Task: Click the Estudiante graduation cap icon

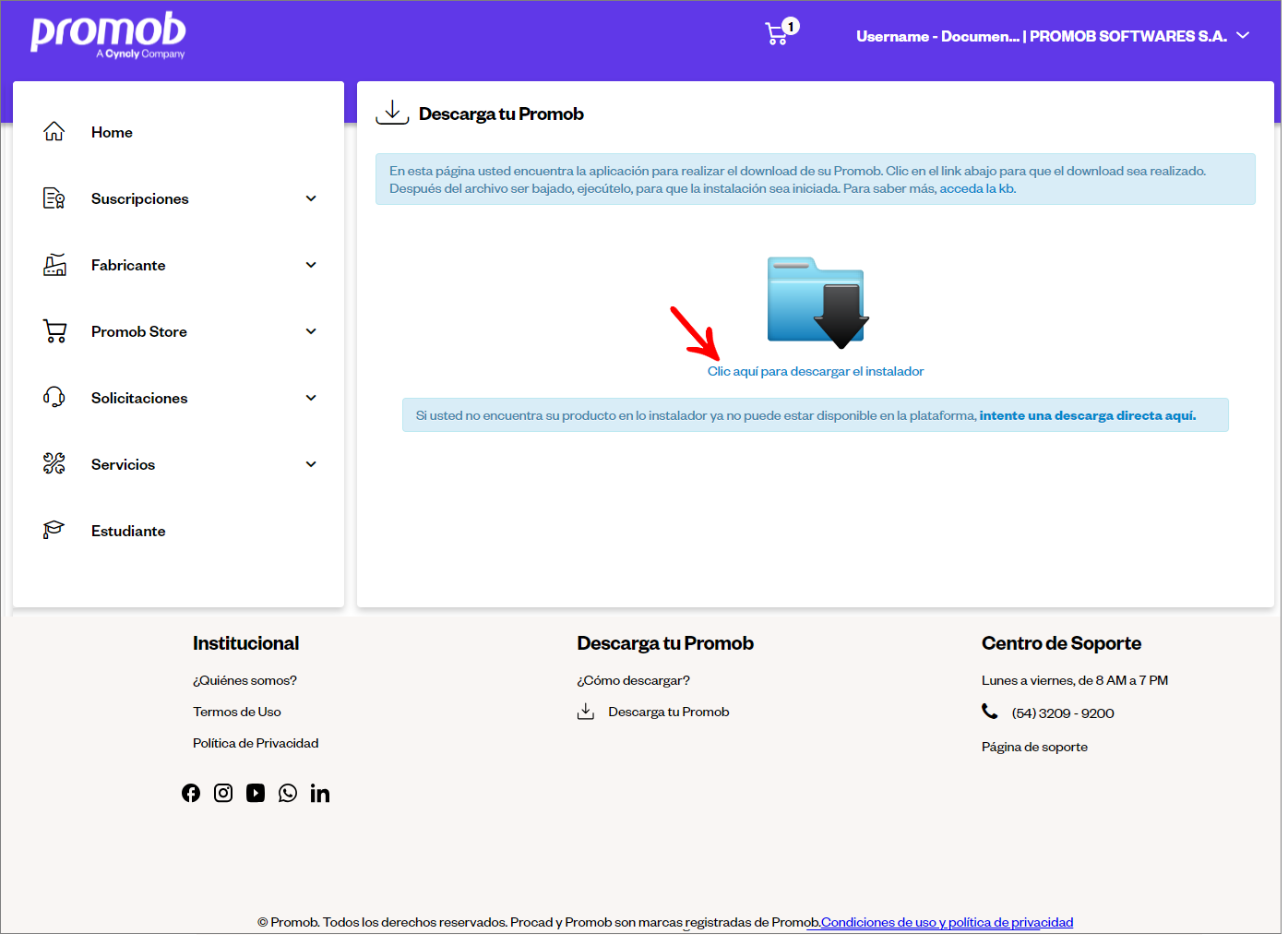Action: (54, 531)
